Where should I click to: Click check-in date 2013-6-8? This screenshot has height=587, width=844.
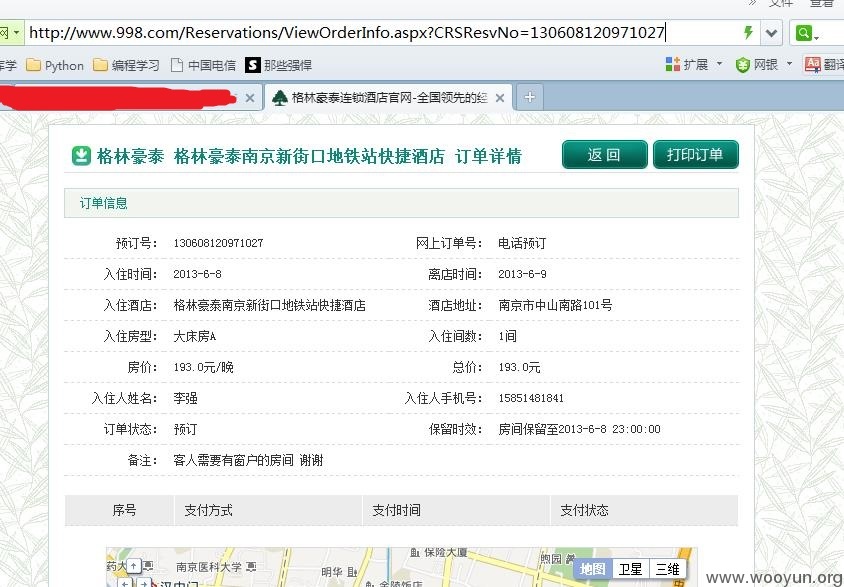click(197, 274)
